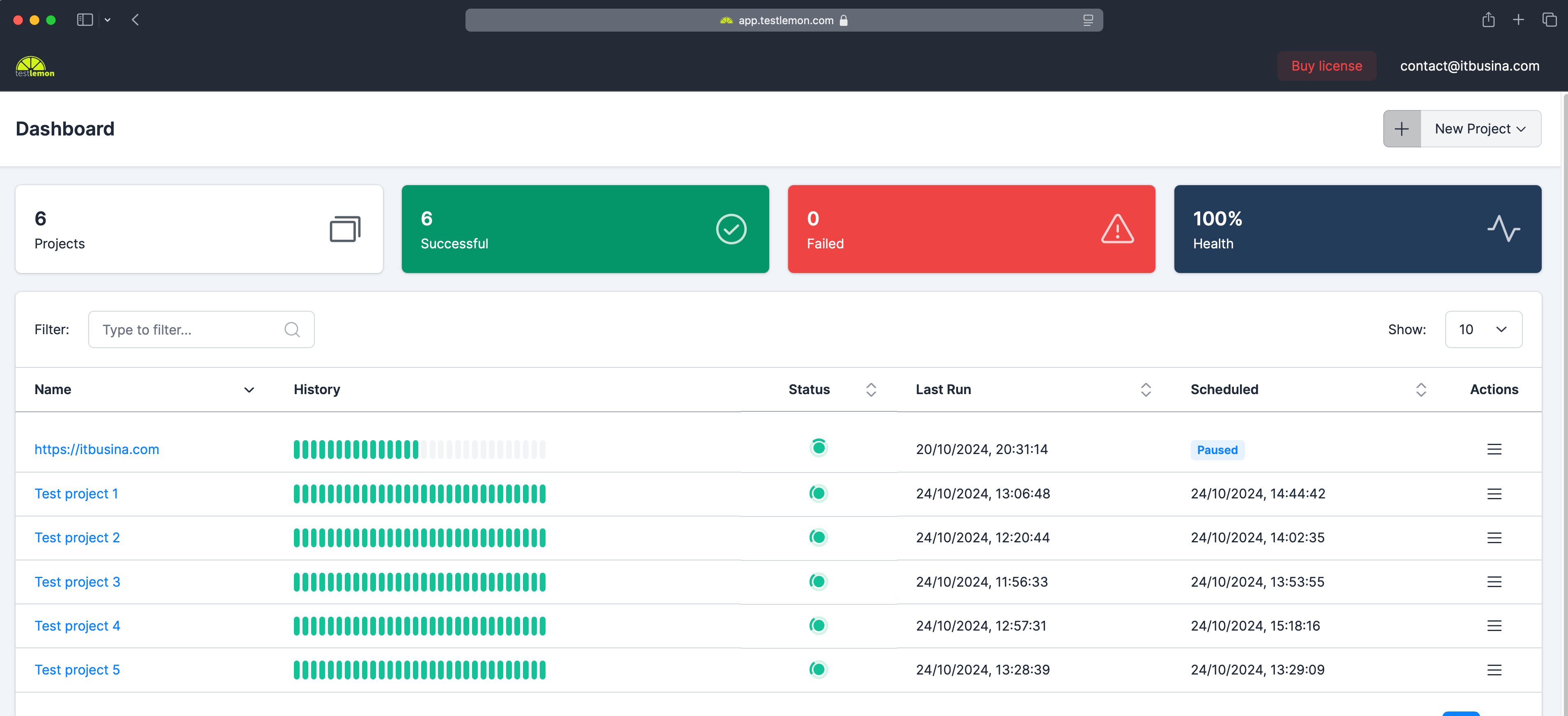Click the Successful checkmark circle icon

731,229
